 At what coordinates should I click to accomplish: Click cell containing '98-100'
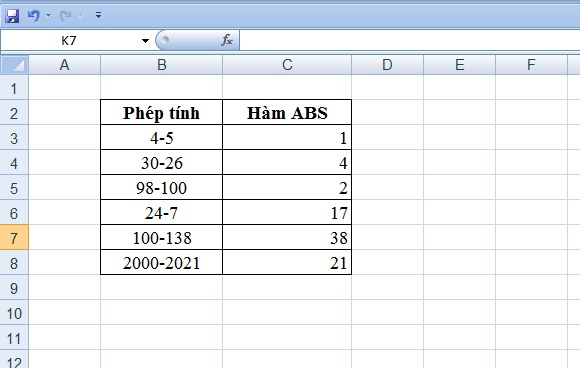tap(161, 188)
